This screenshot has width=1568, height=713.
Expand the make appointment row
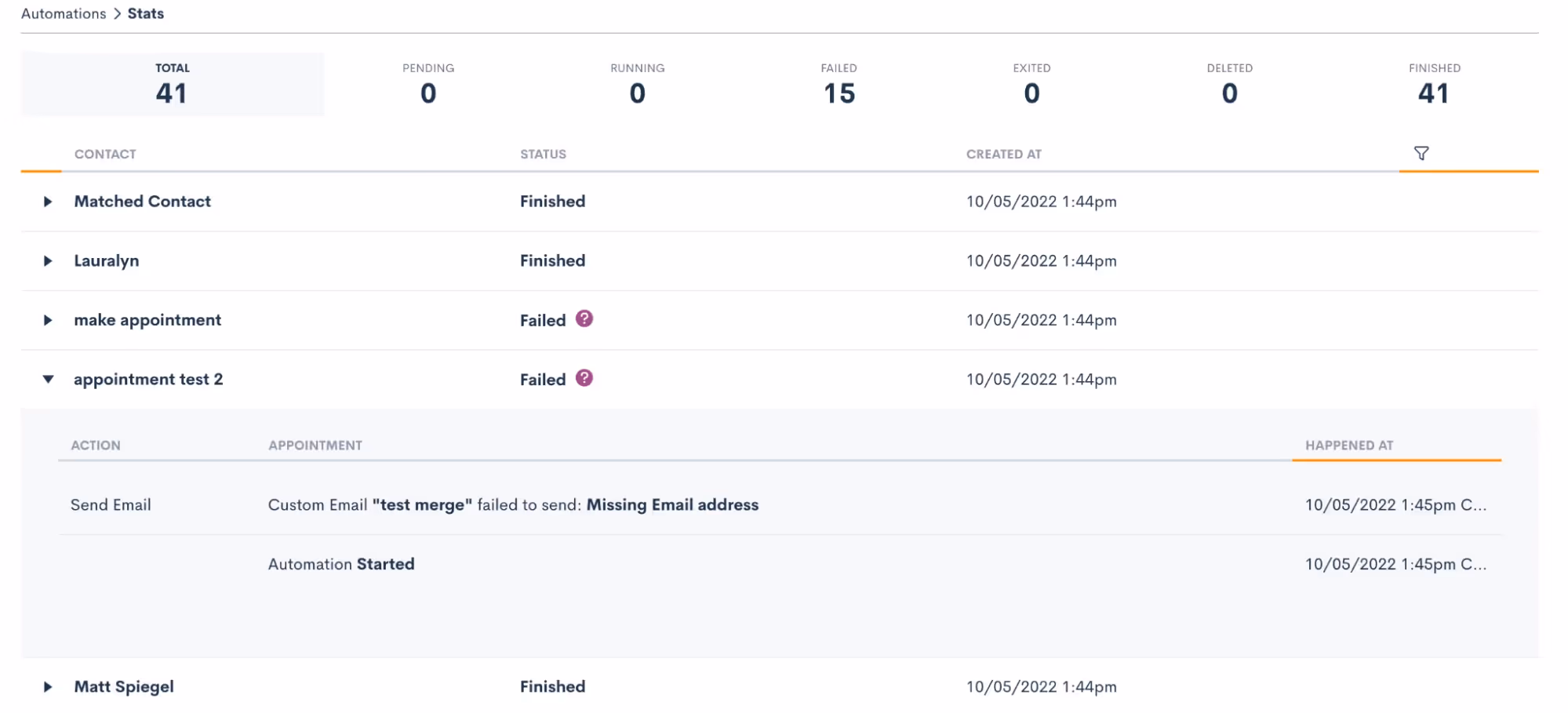48,320
